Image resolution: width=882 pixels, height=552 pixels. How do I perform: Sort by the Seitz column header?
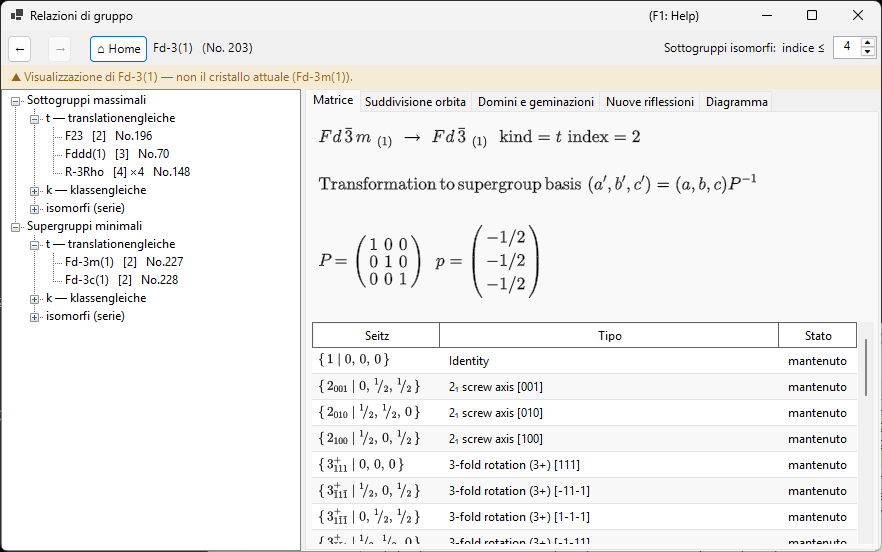click(376, 335)
